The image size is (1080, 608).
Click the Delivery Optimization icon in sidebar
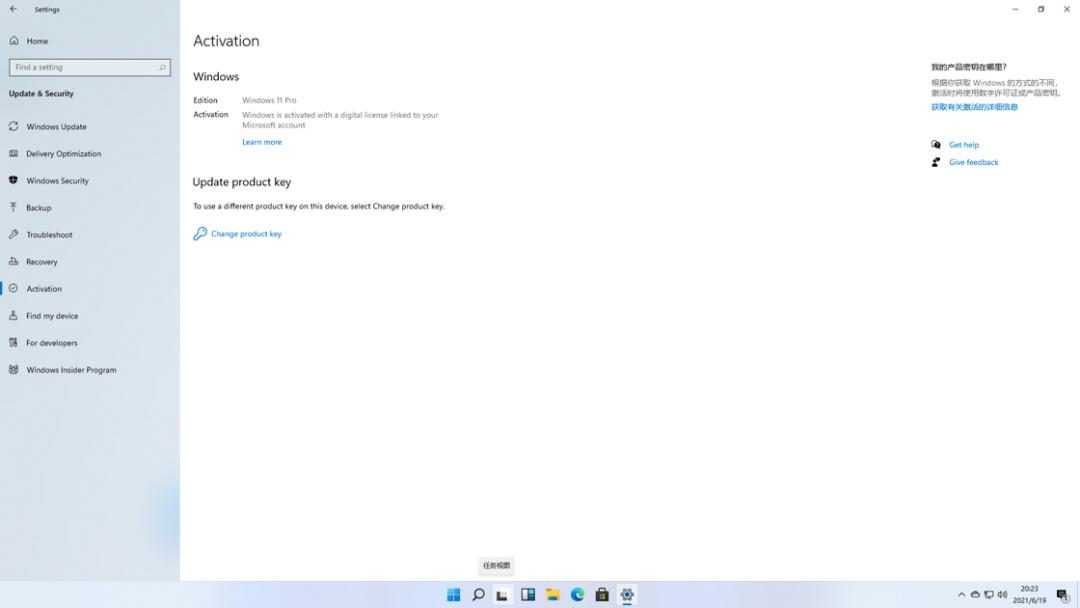point(13,154)
